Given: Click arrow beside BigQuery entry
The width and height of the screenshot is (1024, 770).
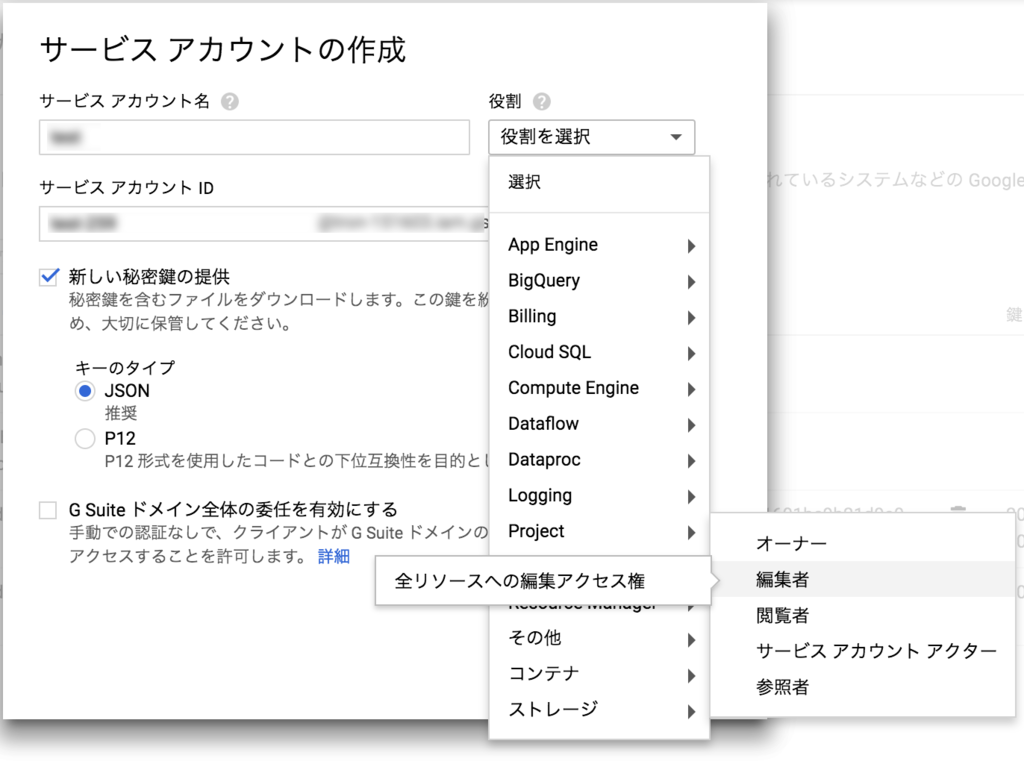Looking at the screenshot, I should [691, 282].
